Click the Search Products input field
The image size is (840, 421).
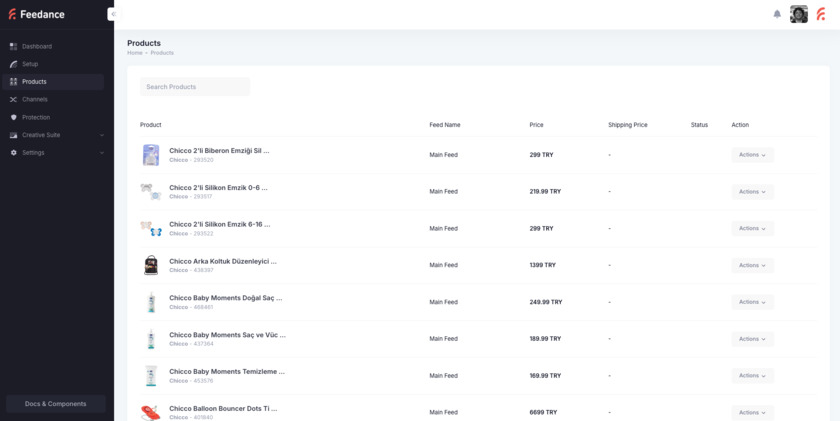(x=195, y=87)
